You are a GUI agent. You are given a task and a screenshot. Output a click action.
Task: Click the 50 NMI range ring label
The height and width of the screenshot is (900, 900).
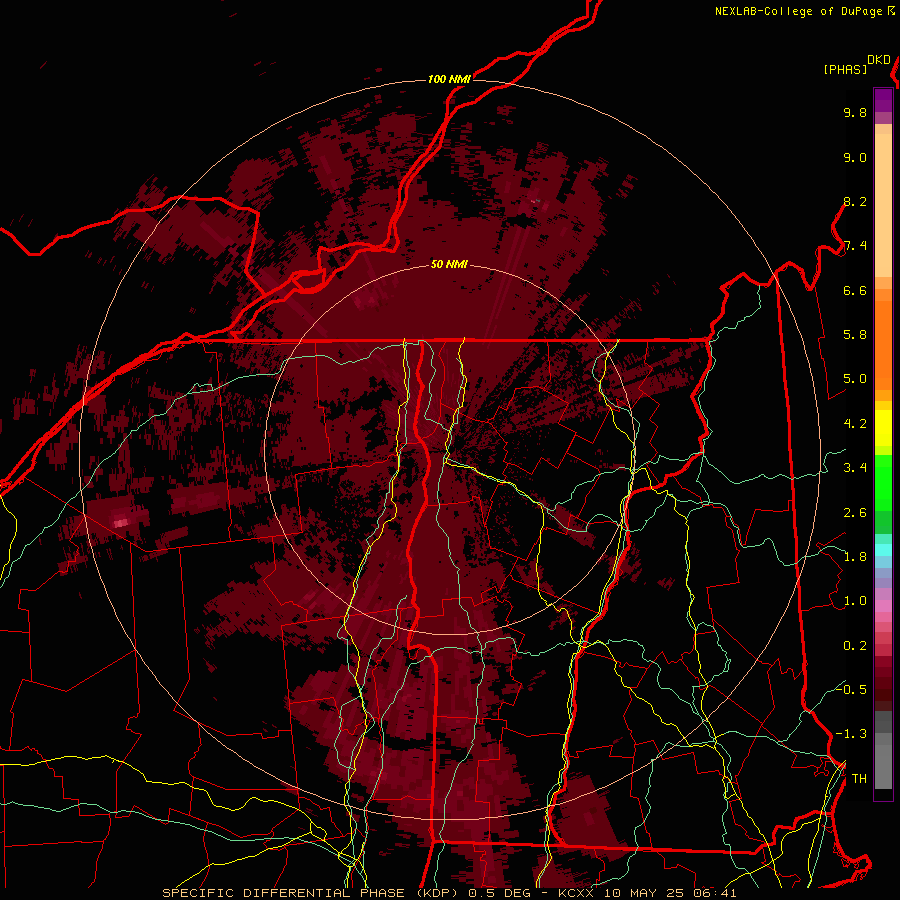pyautogui.click(x=449, y=265)
